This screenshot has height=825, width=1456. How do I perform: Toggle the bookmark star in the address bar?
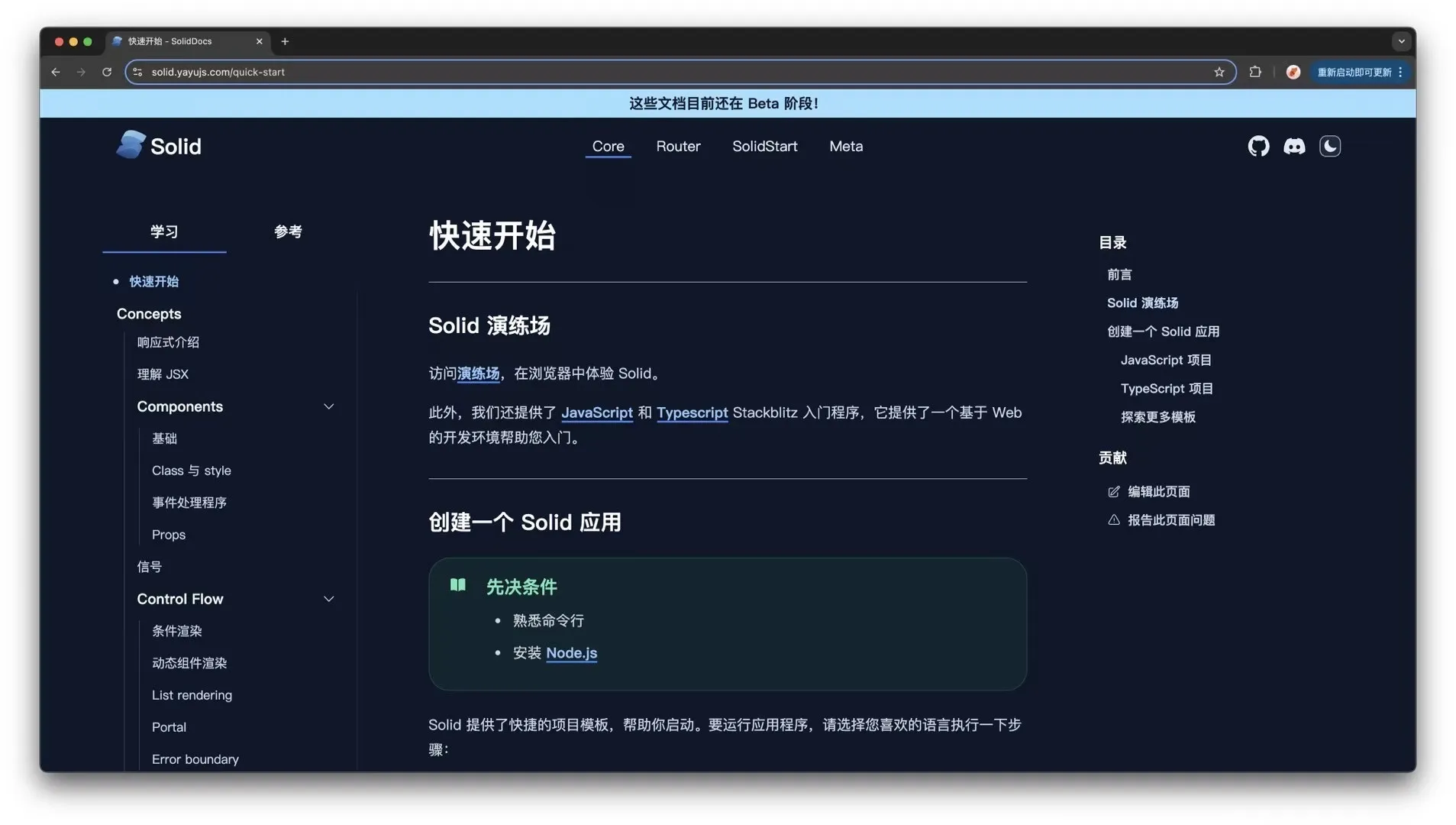tap(1219, 72)
